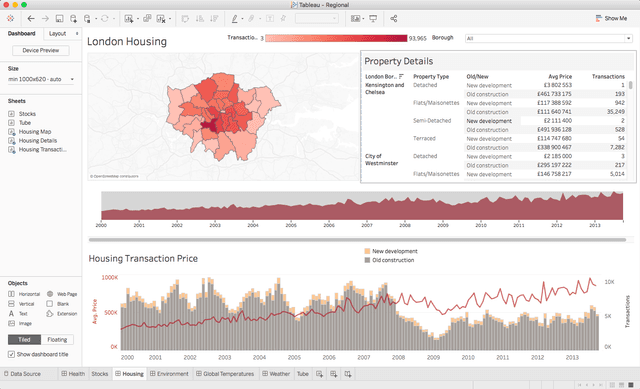Click the clear sheet toolbar icon

[161, 18]
